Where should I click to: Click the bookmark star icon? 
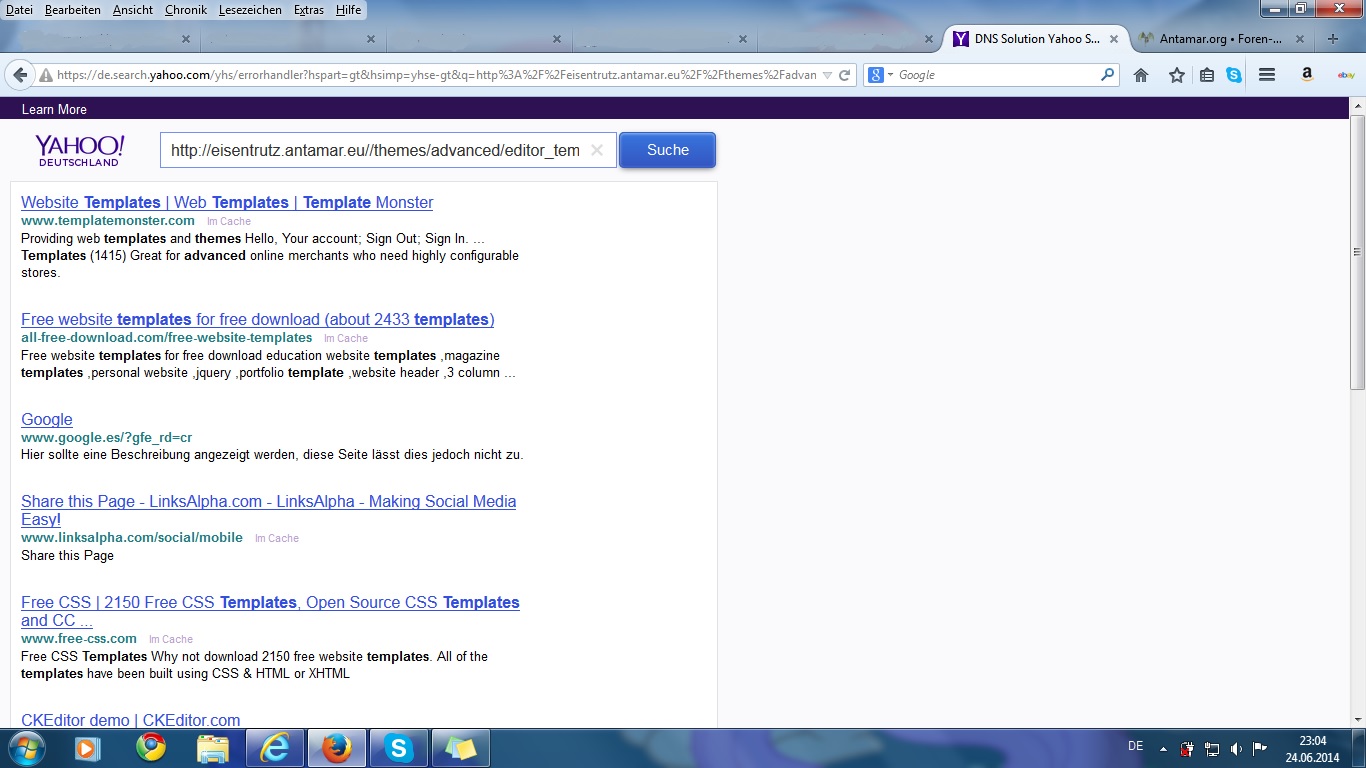click(1177, 75)
